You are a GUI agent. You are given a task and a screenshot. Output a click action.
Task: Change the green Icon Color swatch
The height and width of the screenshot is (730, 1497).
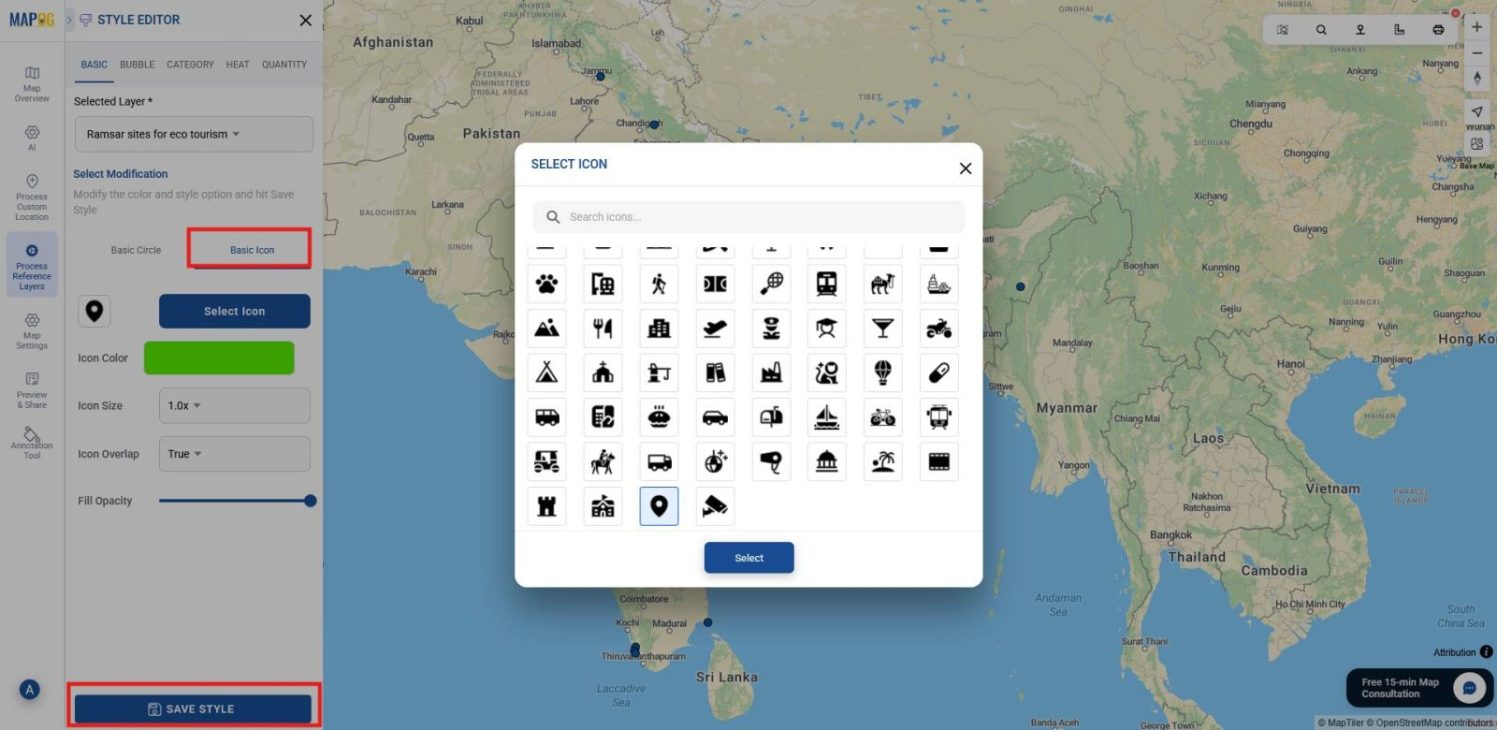tap(219, 357)
